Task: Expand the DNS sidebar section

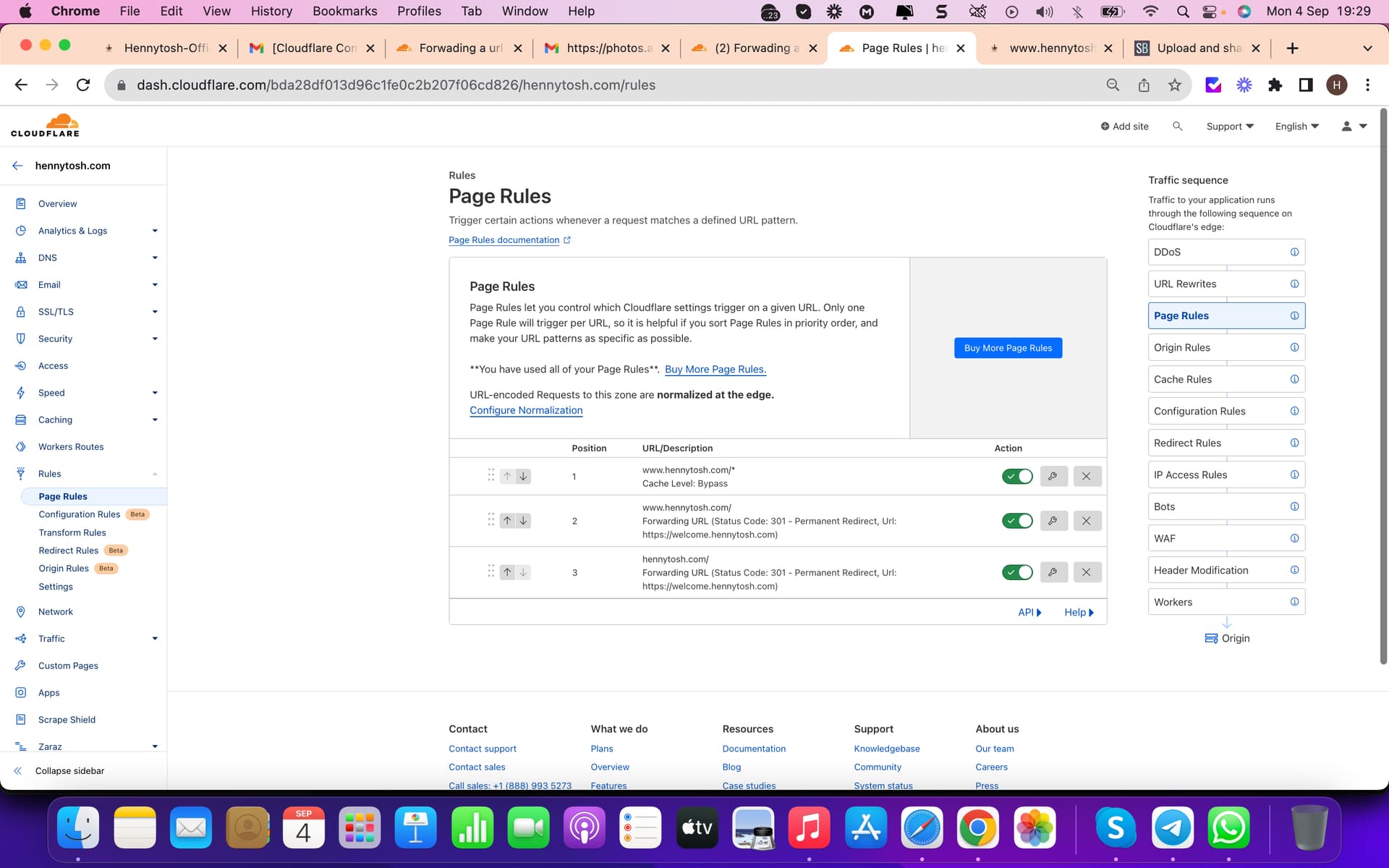Action: point(154,258)
